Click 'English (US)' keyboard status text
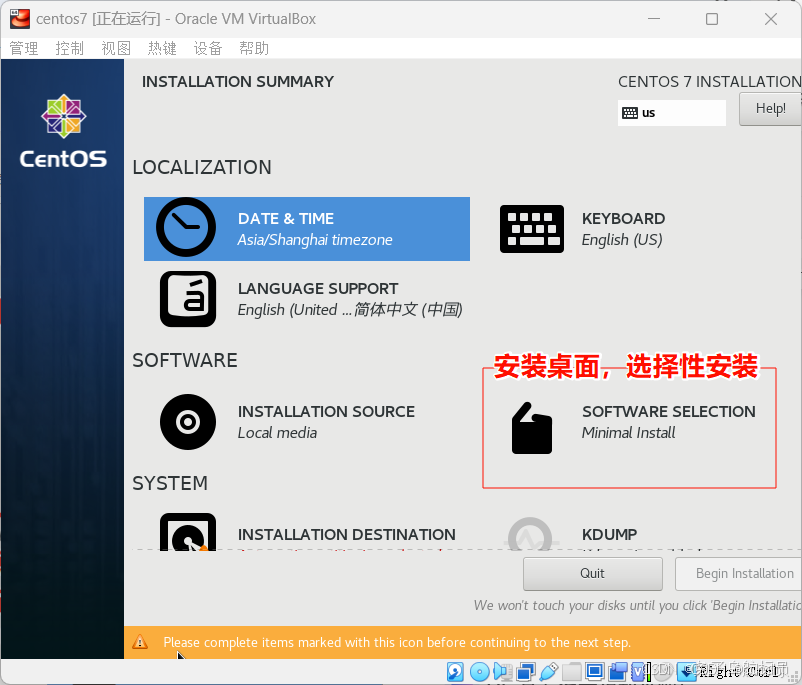 pos(622,240)
